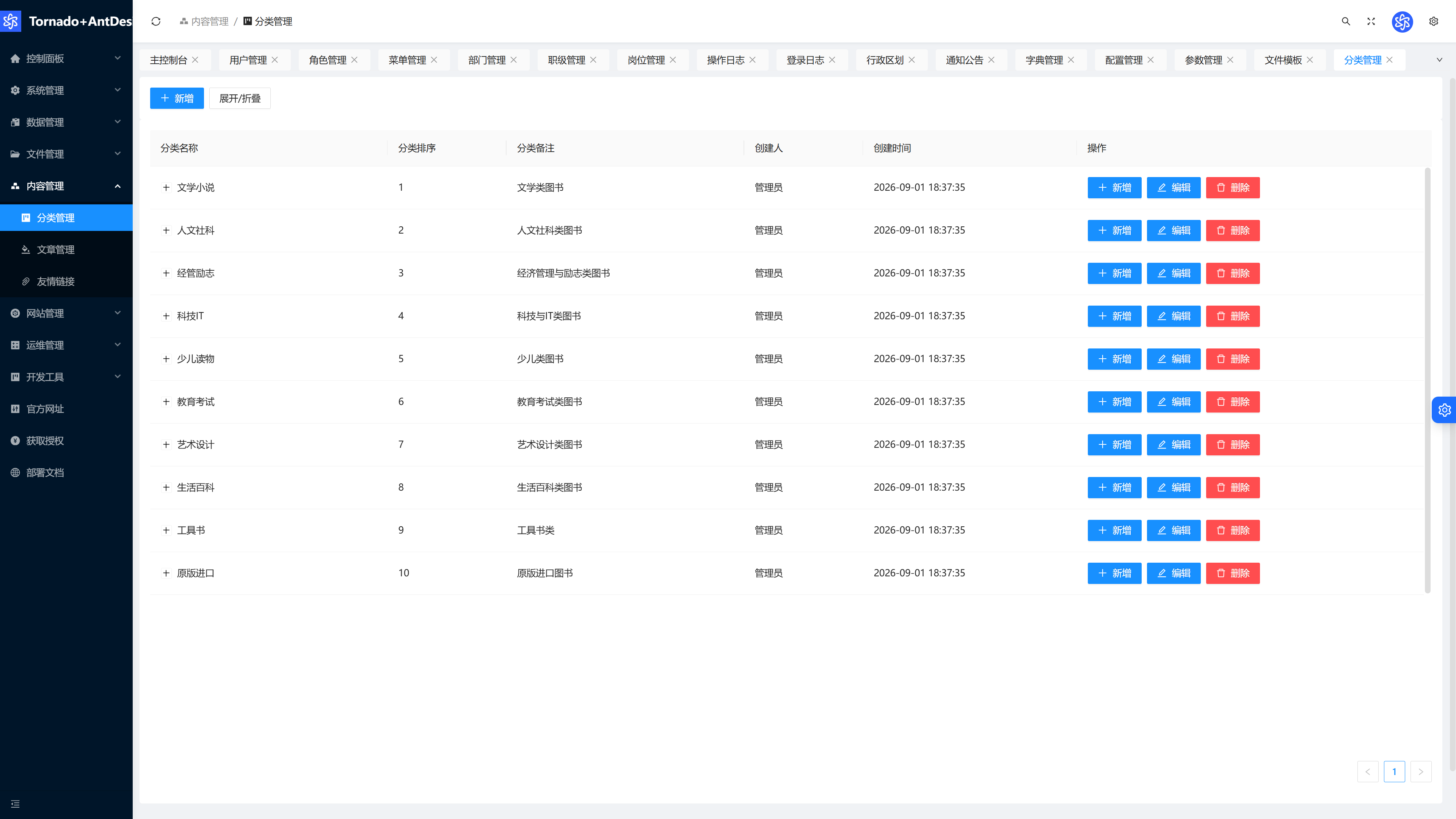This screenshot has height=819, width=1456.
Task: Expand the 原版进口 category row
Action: 166,573
